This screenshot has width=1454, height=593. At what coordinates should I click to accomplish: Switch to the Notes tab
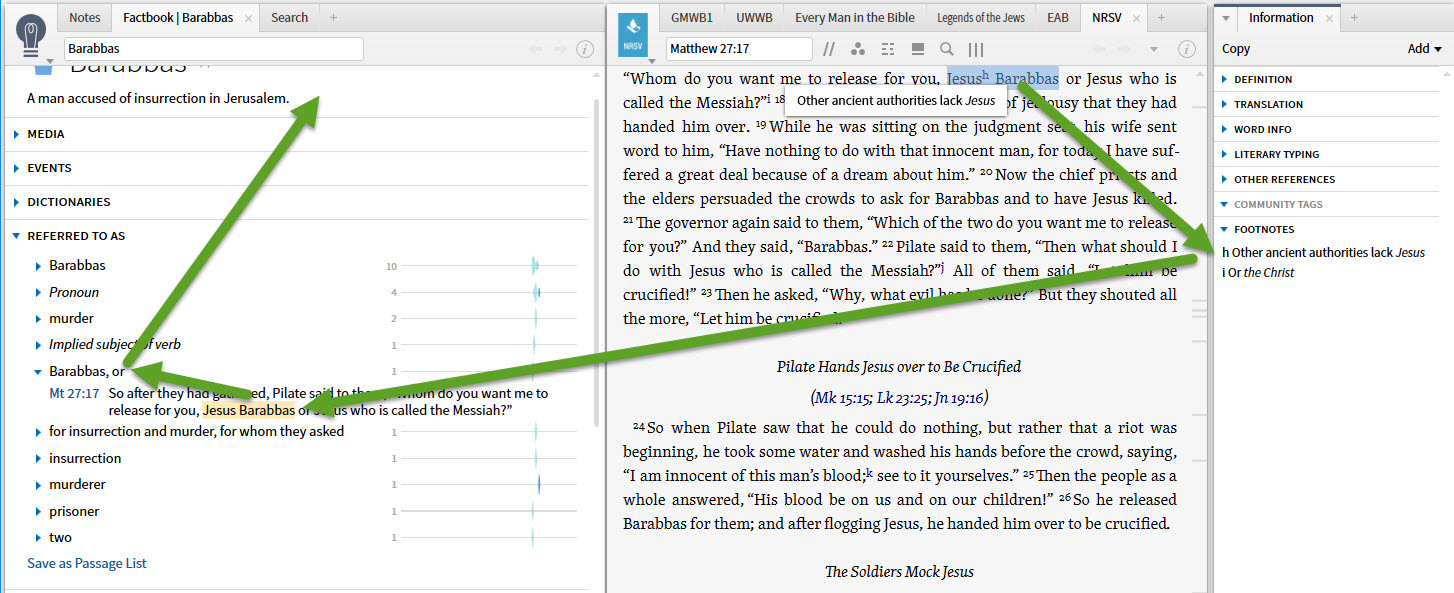click(x=85, y=18)
